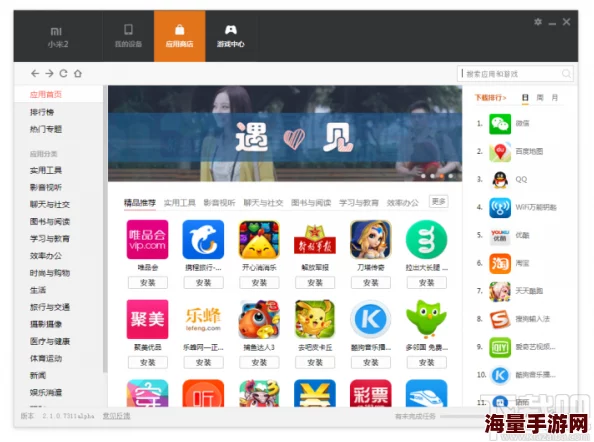Go forward with the right arrow
This screenshot has width=594, height=442.
pos(49,73)
